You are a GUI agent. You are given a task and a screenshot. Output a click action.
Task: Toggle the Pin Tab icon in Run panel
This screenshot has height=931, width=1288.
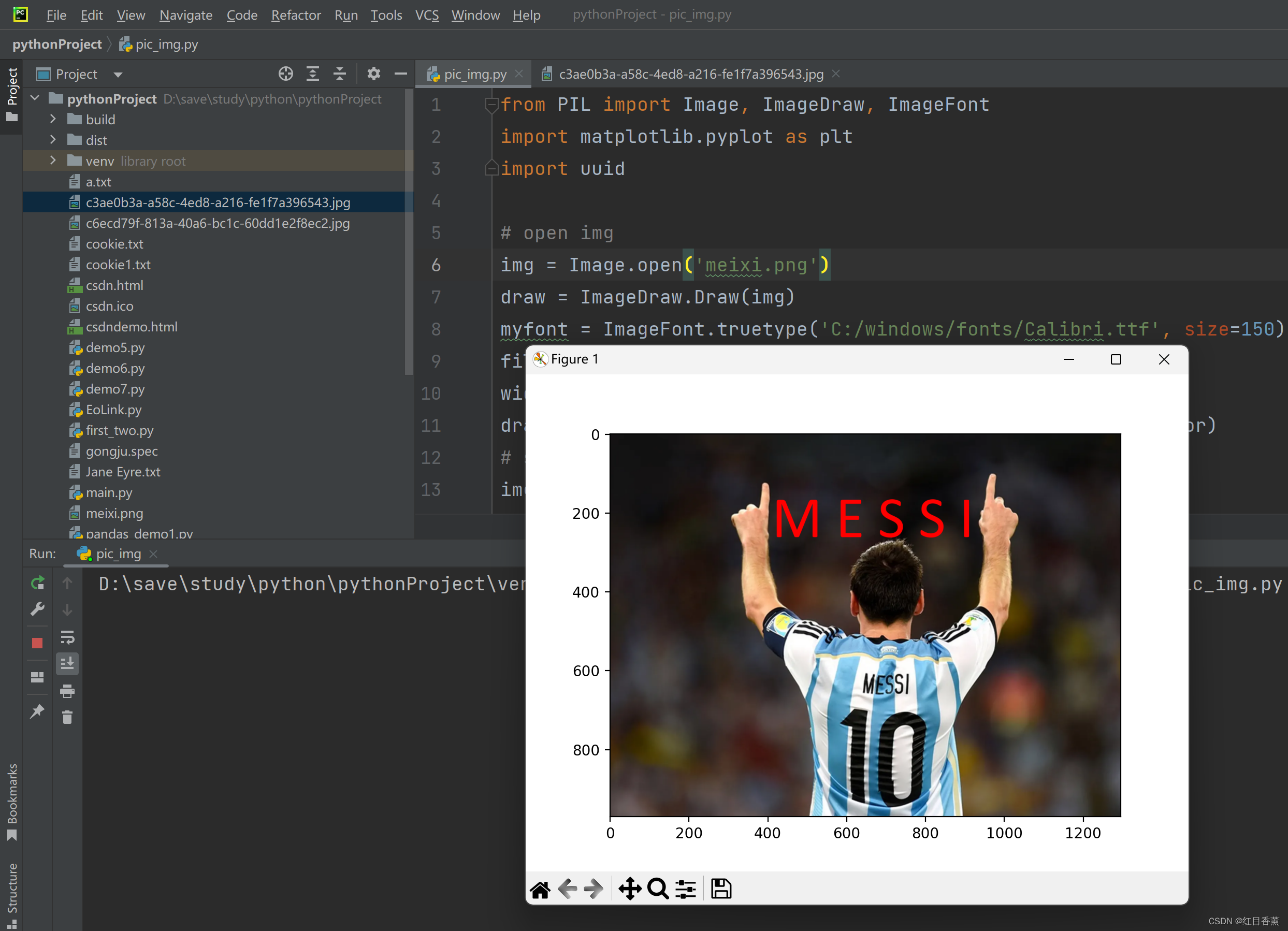(37, 711)
